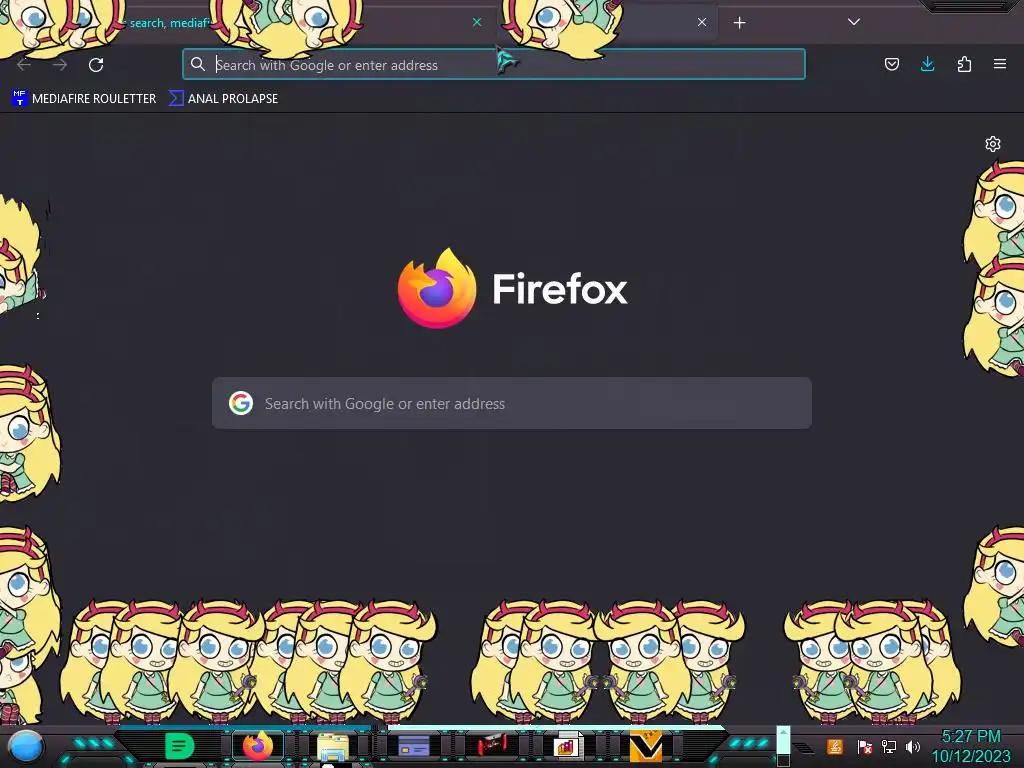Open the orange V app taskbar icon
1024x768 pixels.
645,747
